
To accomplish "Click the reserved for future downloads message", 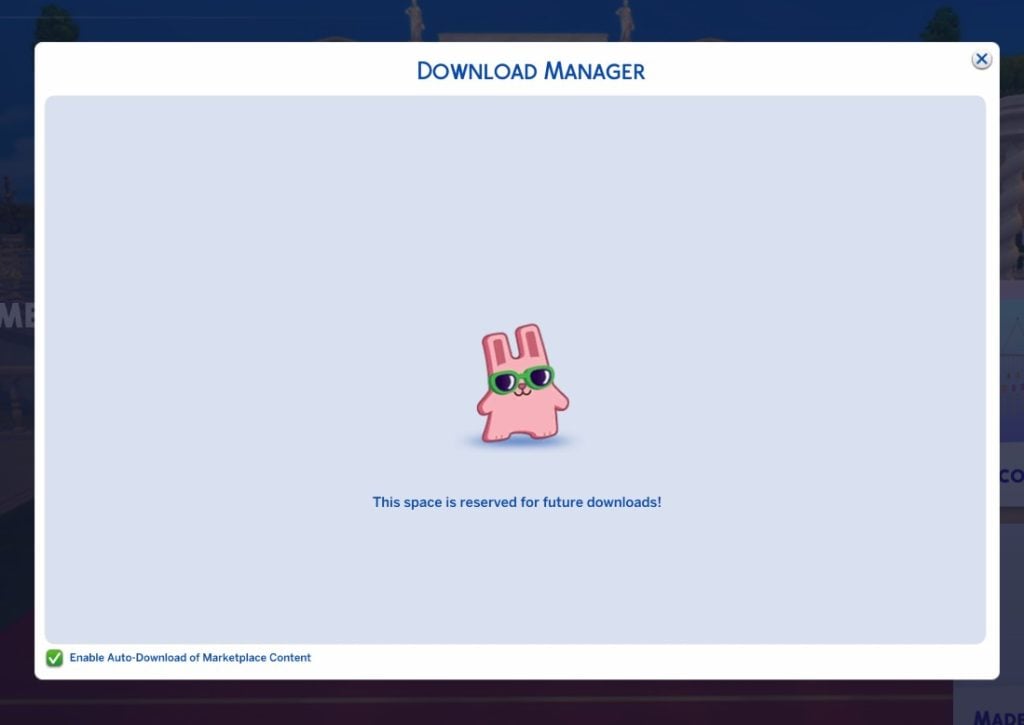I will coord(516,502).
